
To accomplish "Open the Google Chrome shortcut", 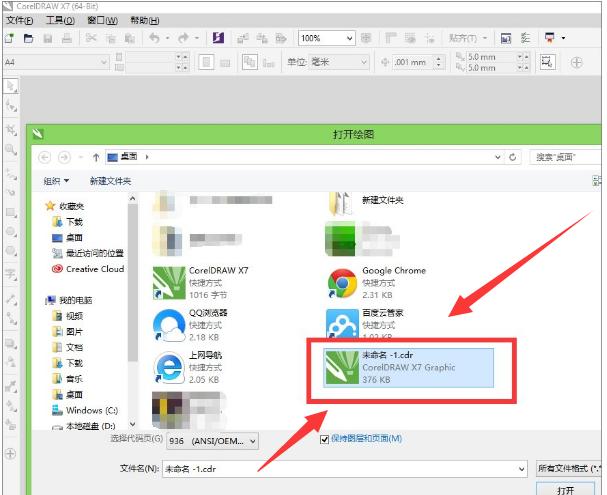I will (x=343, y=283).
